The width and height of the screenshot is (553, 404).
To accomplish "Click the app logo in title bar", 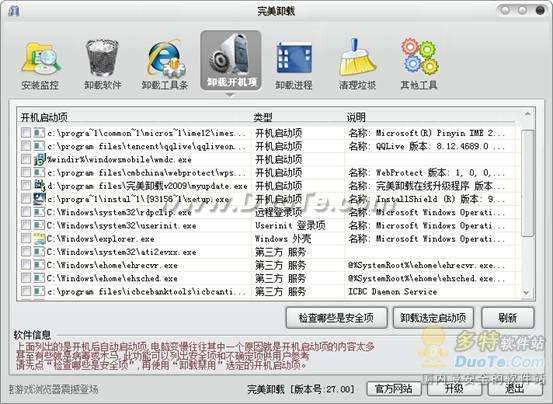I will (14, 11).
